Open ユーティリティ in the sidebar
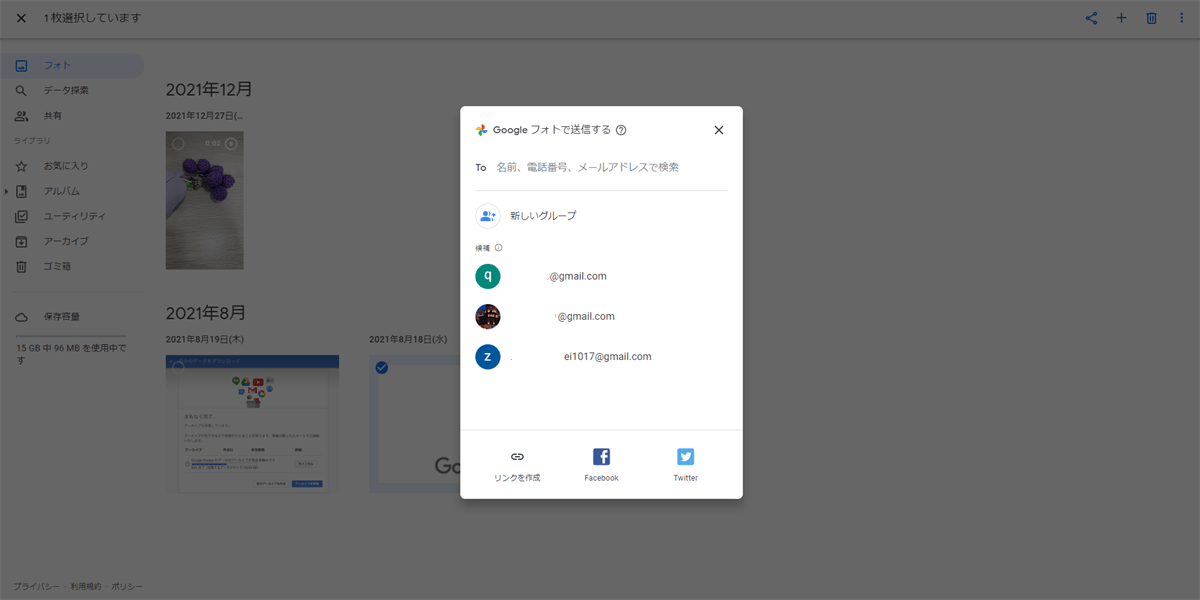The height and width of the screenshot is (600, 1200). 72,216
